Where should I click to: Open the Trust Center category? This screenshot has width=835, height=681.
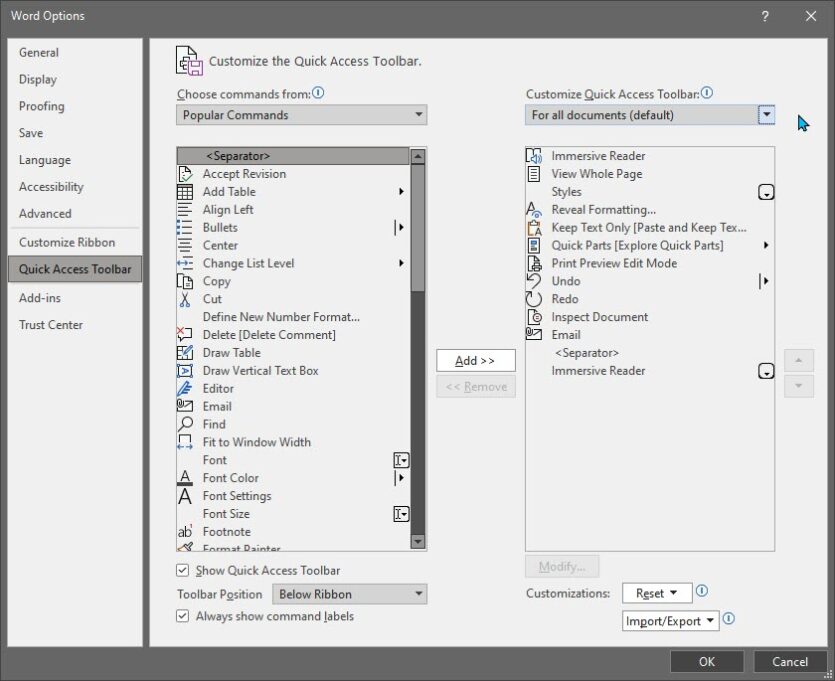tap(51, 325)
